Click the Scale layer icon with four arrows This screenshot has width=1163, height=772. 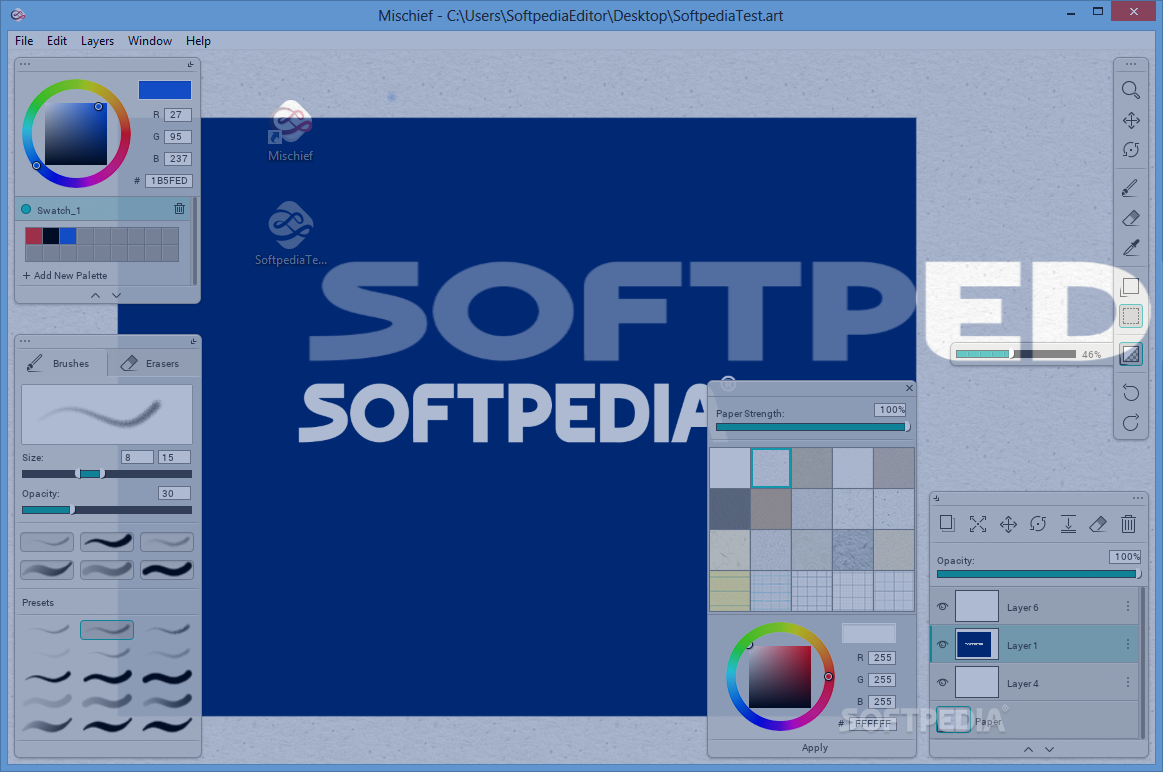tap(978, 524)
